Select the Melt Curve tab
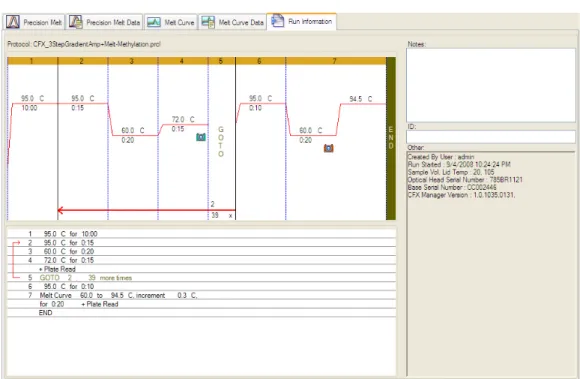This screenshot has width=580, height=379. coord(171,22)
